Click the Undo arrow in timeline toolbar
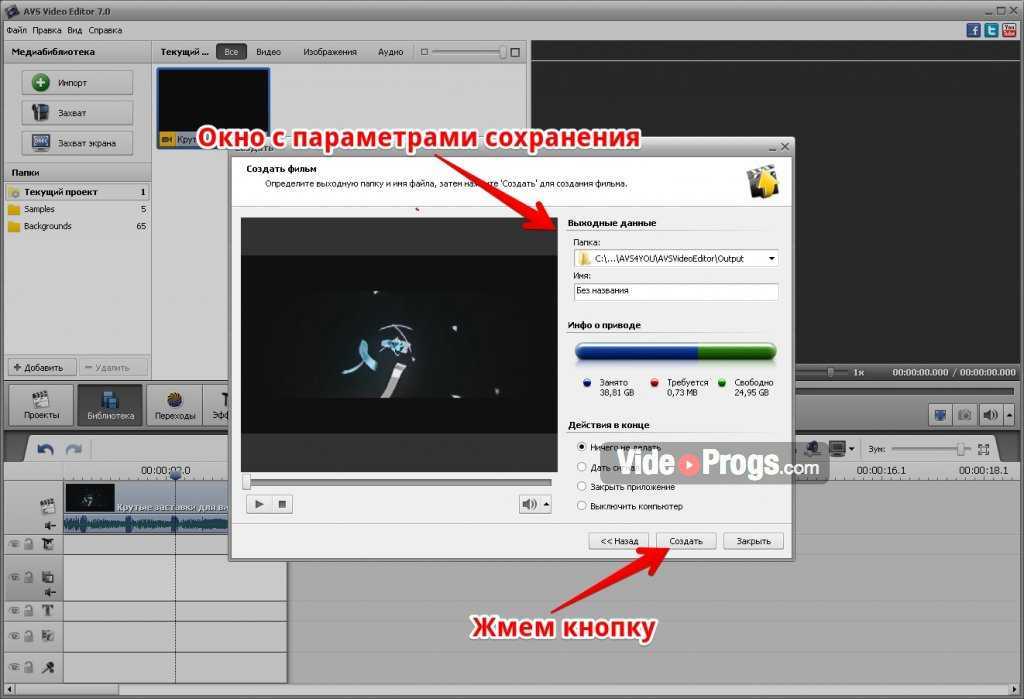 [45, 449]
